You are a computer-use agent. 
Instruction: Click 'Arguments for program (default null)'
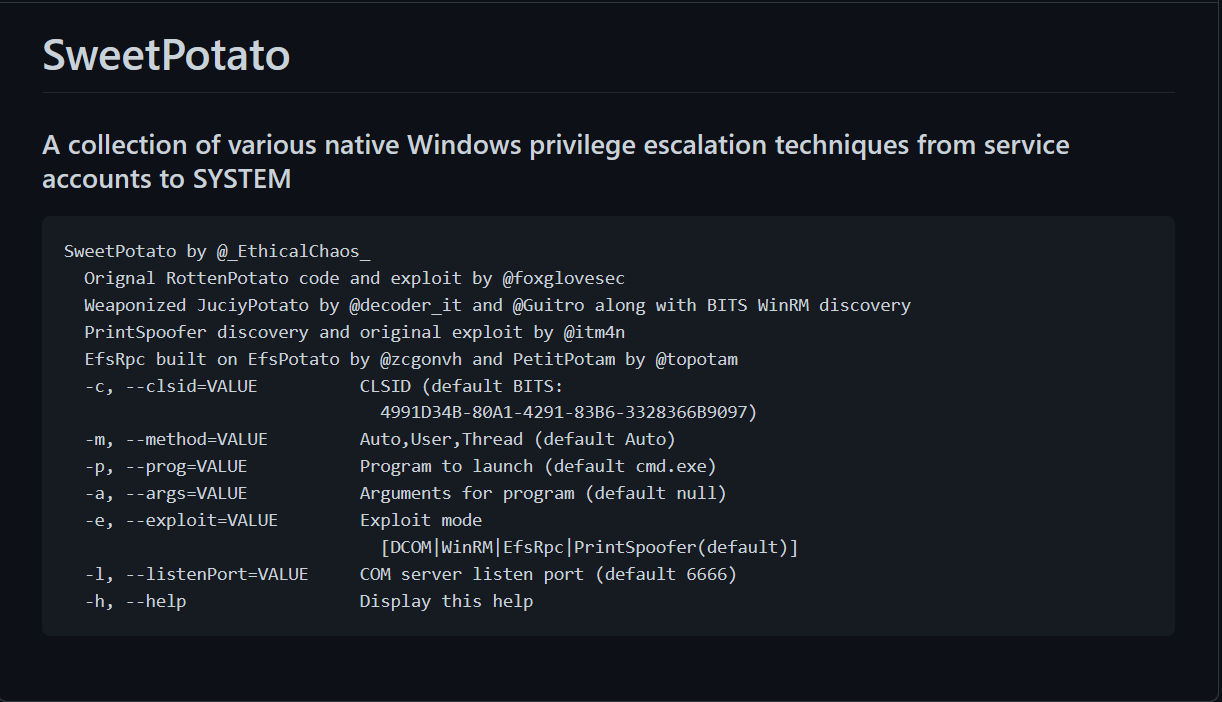[543, 493]
